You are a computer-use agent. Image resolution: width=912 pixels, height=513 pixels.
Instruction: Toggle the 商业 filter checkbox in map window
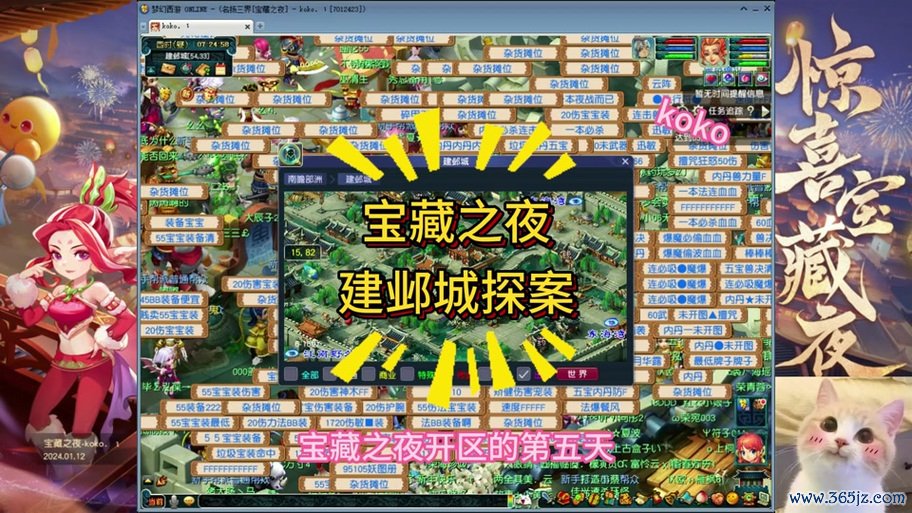pos(368,374)
